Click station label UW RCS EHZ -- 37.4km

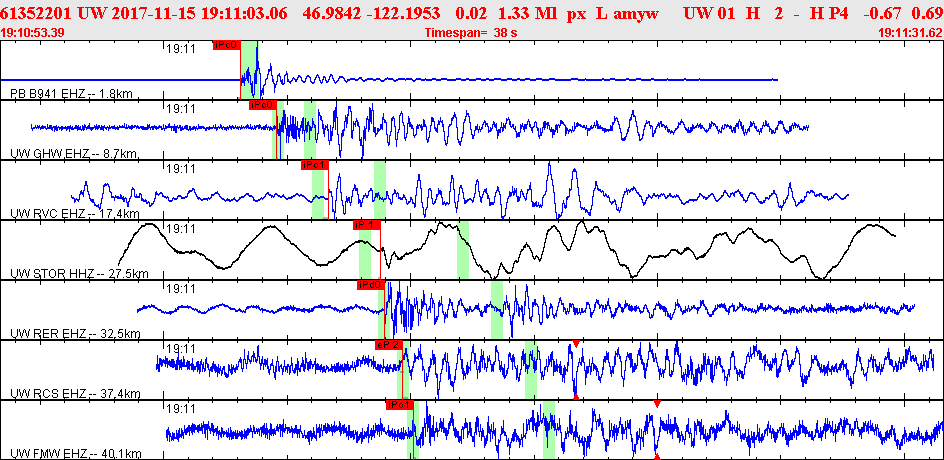click(x=75, y=394)
